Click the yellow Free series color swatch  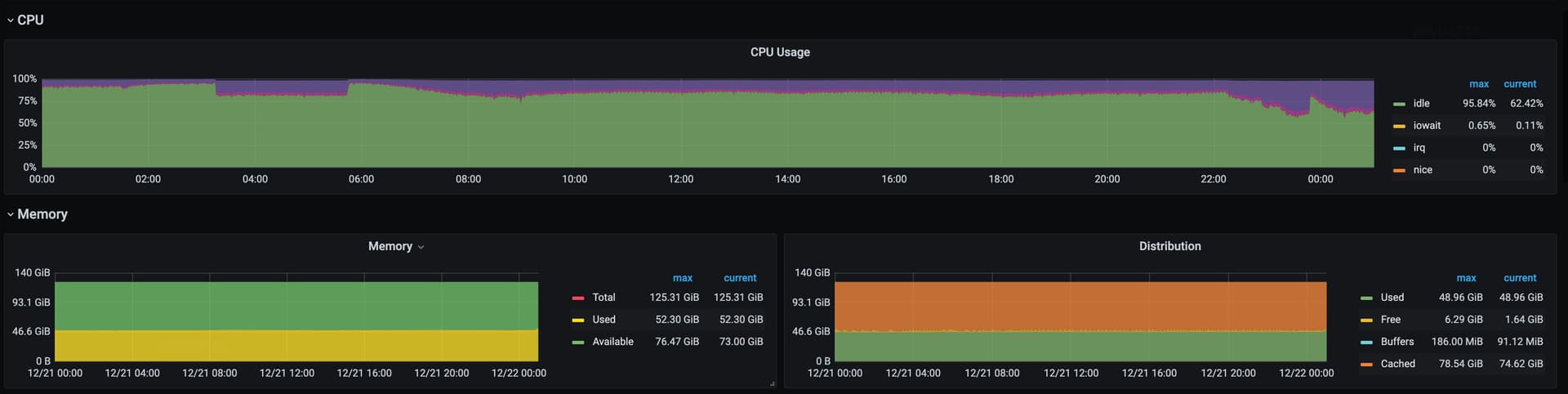click(1366, 320)
